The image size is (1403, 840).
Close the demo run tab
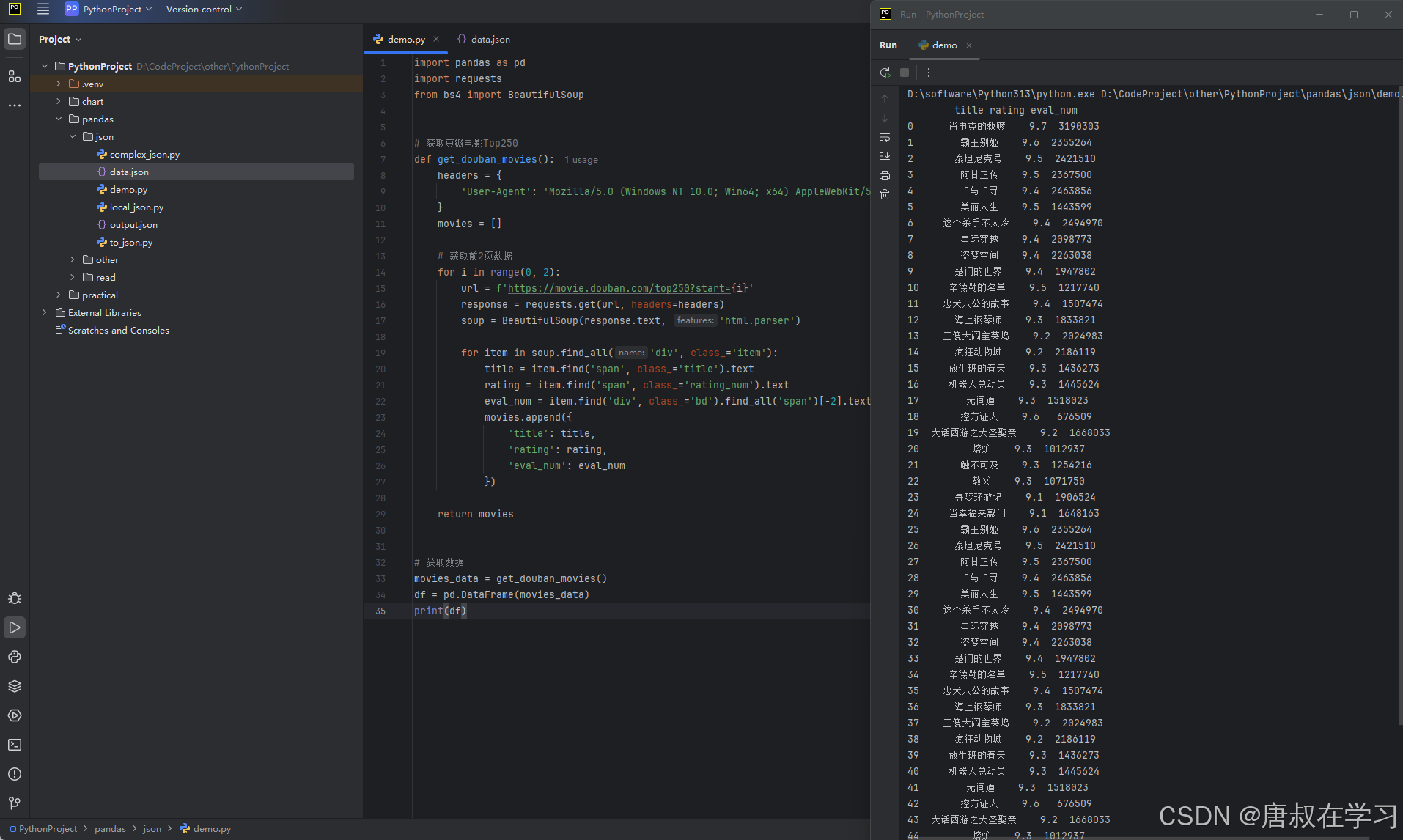969,45
